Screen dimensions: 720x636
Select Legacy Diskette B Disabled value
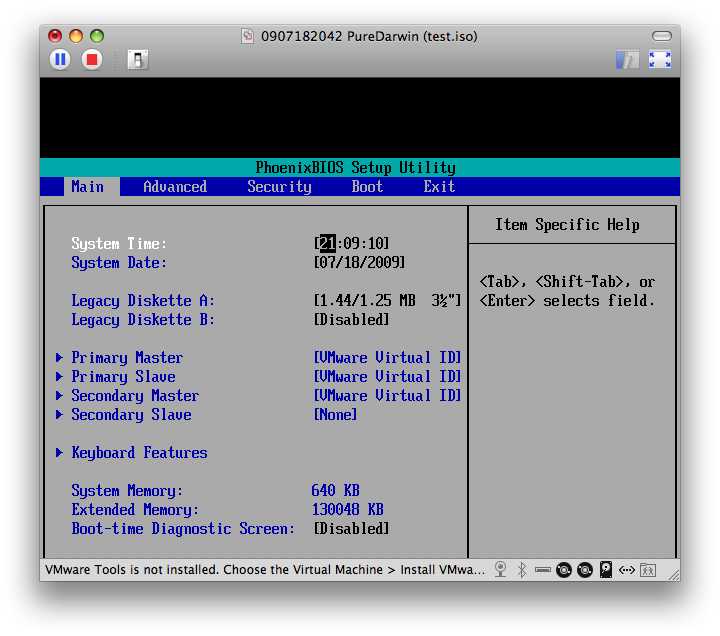coord(352,320)
